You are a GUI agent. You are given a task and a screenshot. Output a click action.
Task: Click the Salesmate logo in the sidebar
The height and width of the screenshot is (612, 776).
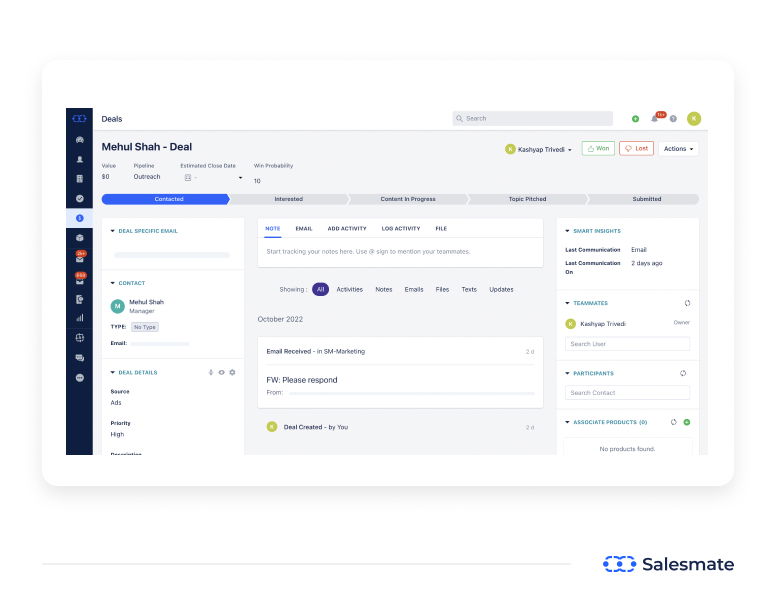coord(79,118)
